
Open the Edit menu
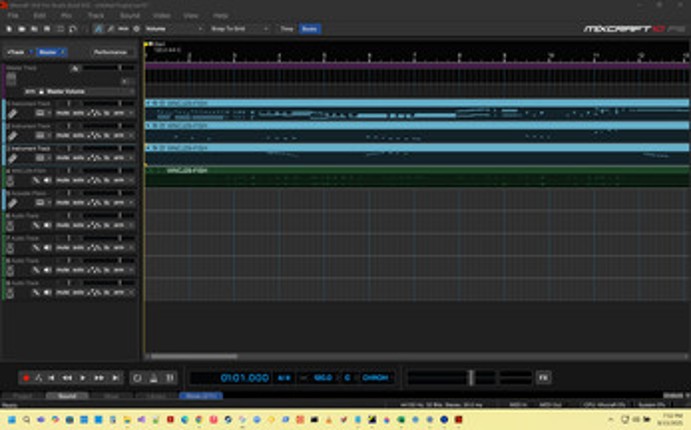pos(39,15)
